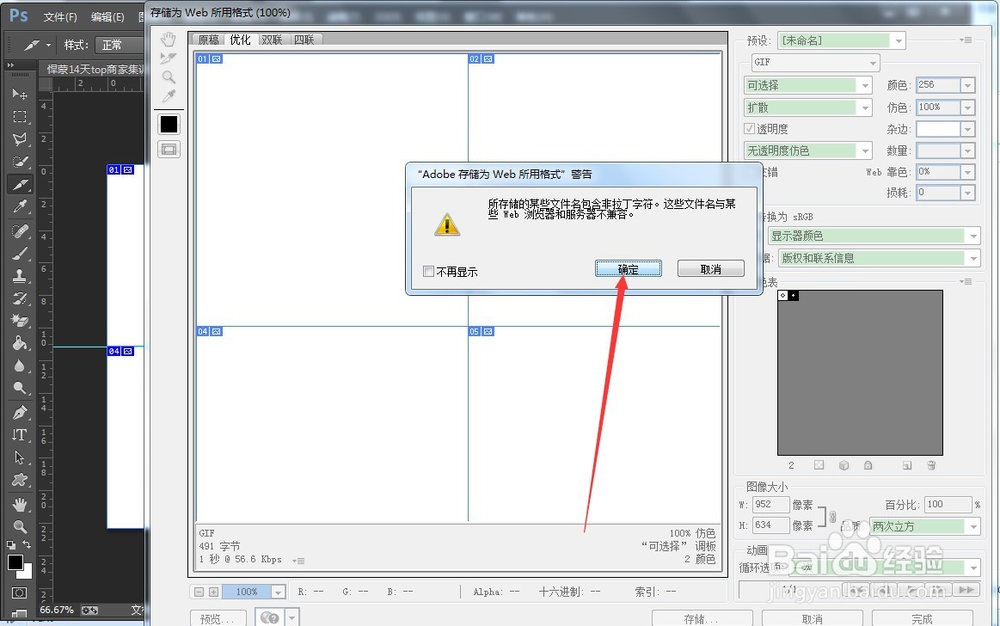Image resolution: width=1000 pixels, height=626 pixels.
Task: Select the Quick Selection tool
Action: pyautogui.click(x=20, y=162)
